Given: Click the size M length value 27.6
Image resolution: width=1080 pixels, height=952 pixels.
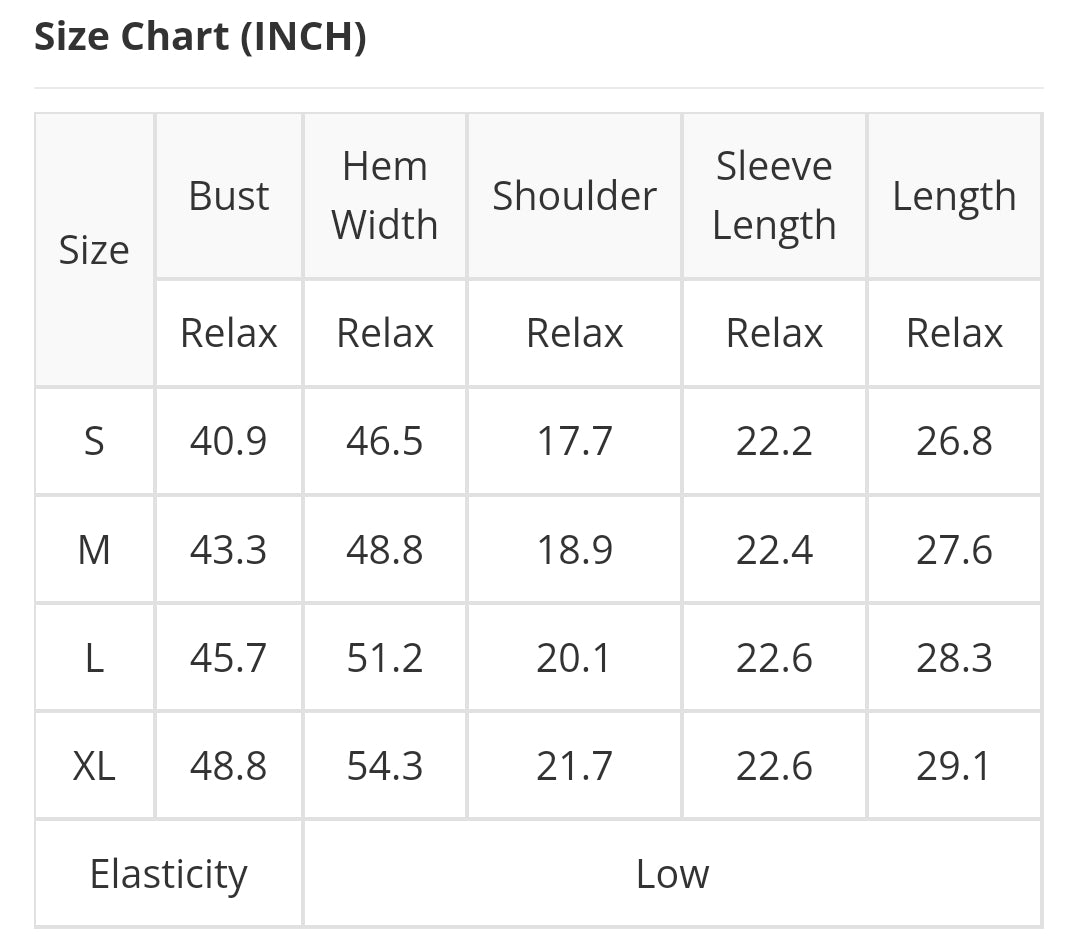Looking at the screenshot, I should pos(954,550).
